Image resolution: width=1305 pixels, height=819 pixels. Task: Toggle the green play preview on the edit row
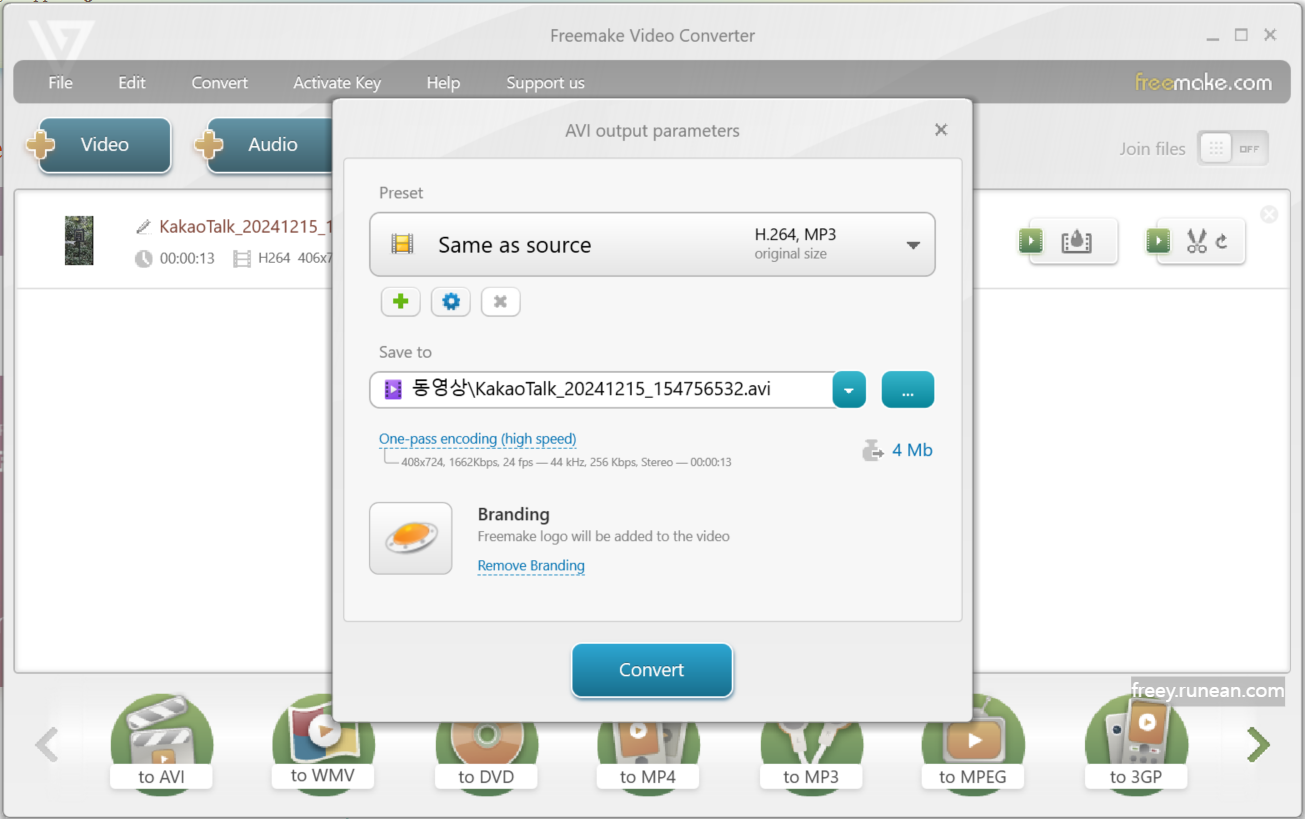(1157, 240)
